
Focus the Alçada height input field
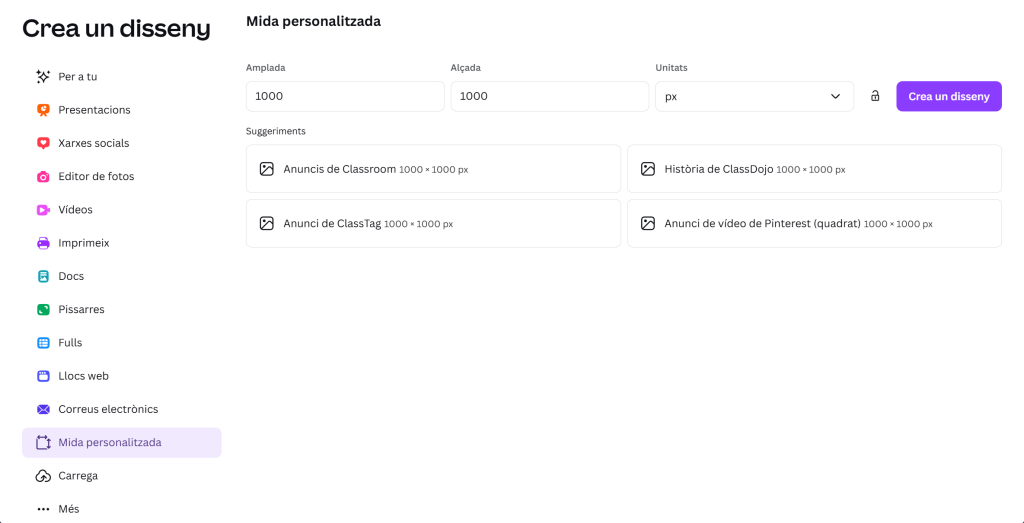click(x=549, y=96)
